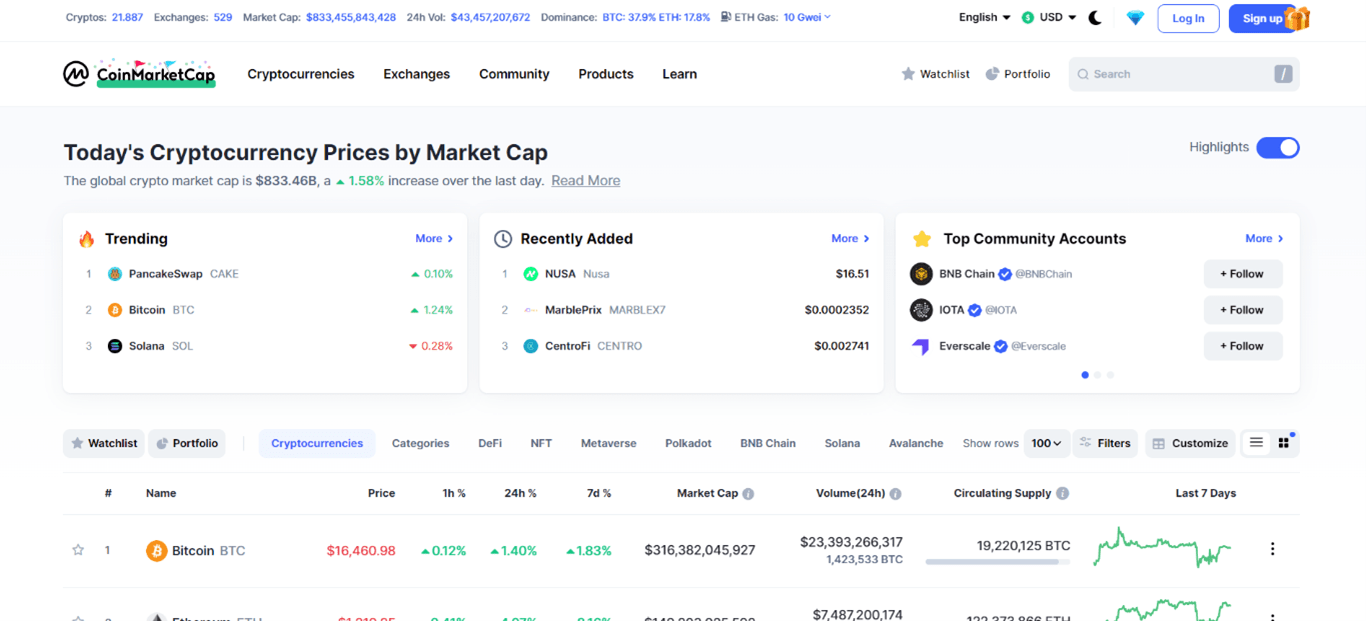Toggle the Highlights switch off
1366x621 pixels.
(1278, 148)
